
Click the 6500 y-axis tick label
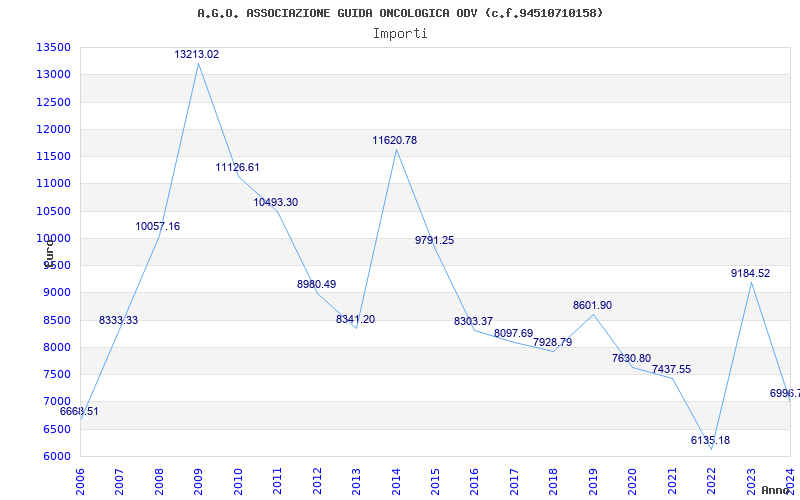[57, 429]
